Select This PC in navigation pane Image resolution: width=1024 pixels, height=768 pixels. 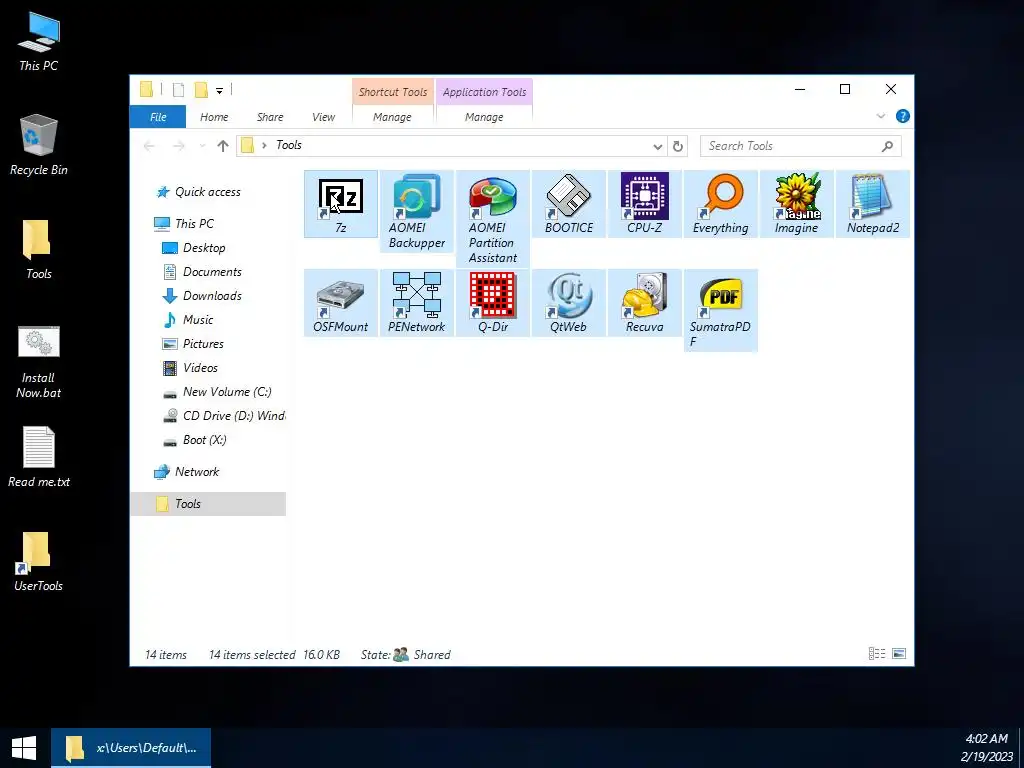pos(195,224)
